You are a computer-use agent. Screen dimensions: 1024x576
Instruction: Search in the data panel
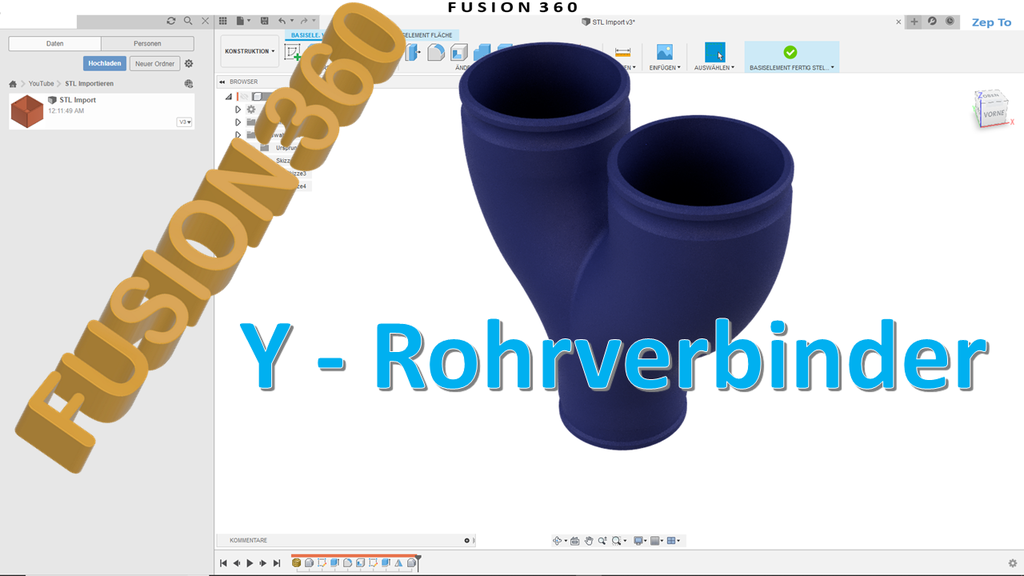point(188,21)
